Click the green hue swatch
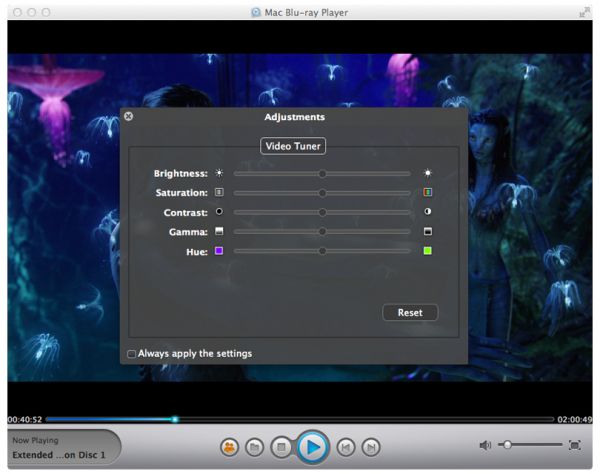 pyautogui.click(x=428, y=251)
